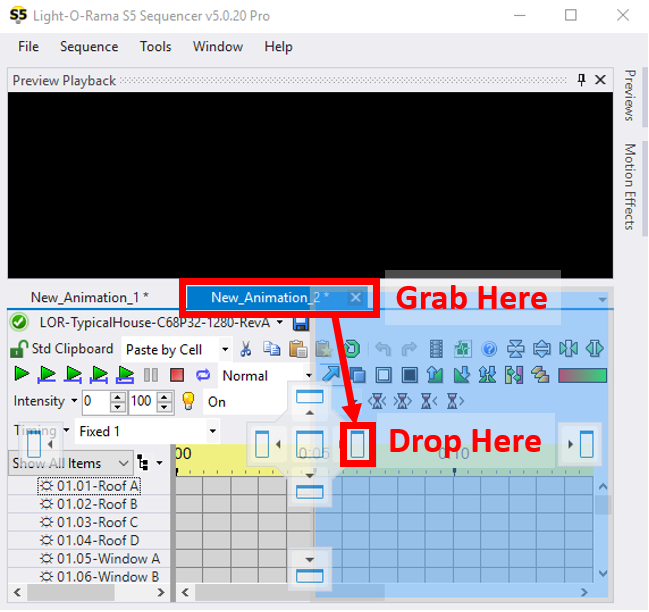Click the light bulb effect icon
Viewport: 649px width, 612px height.
tap(187, 401)
